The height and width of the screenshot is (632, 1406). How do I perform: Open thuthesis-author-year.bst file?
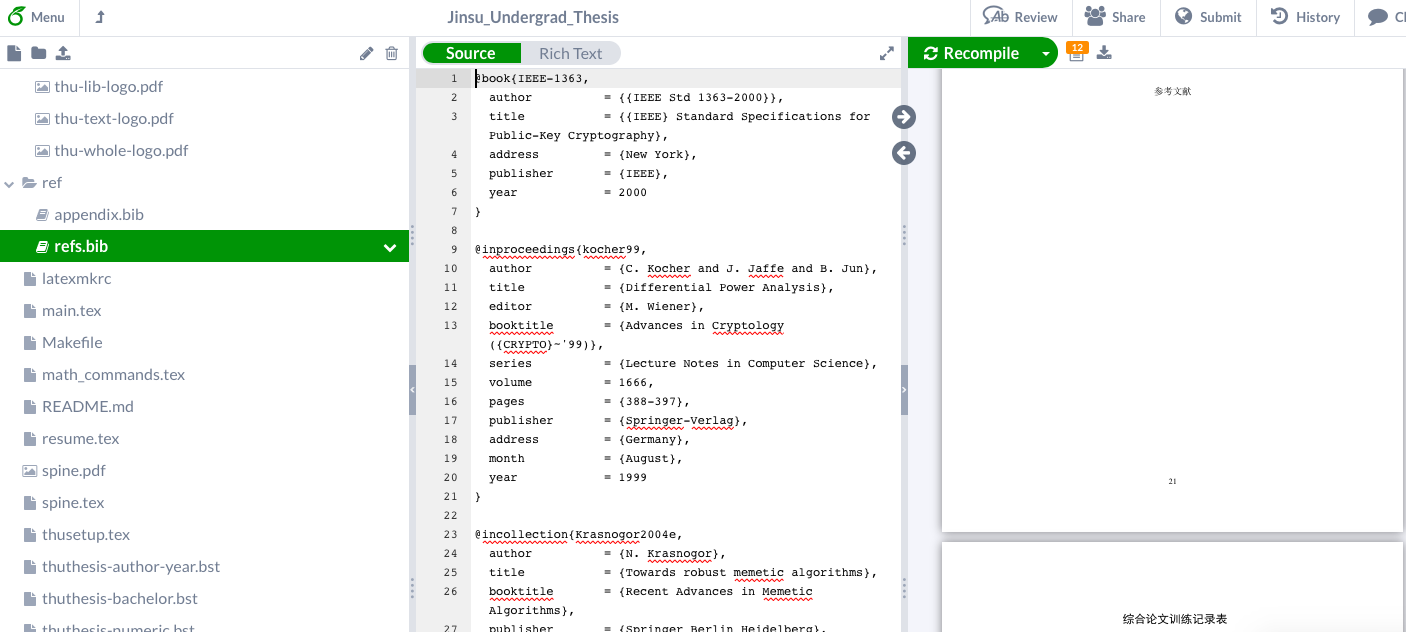[x=131, y=567]
